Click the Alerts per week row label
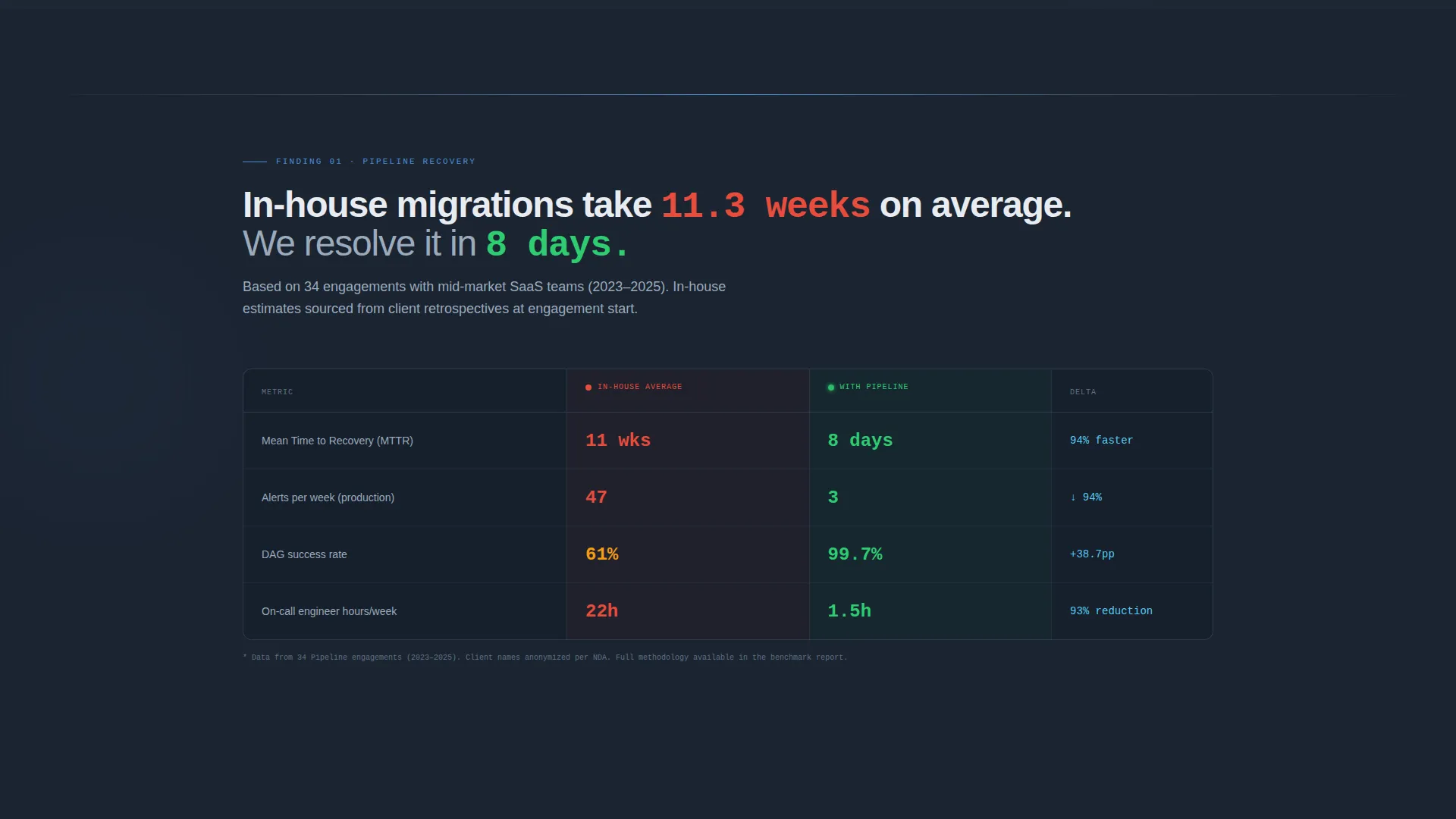This screenshot has width=1456, height=819. coord(328,497)
